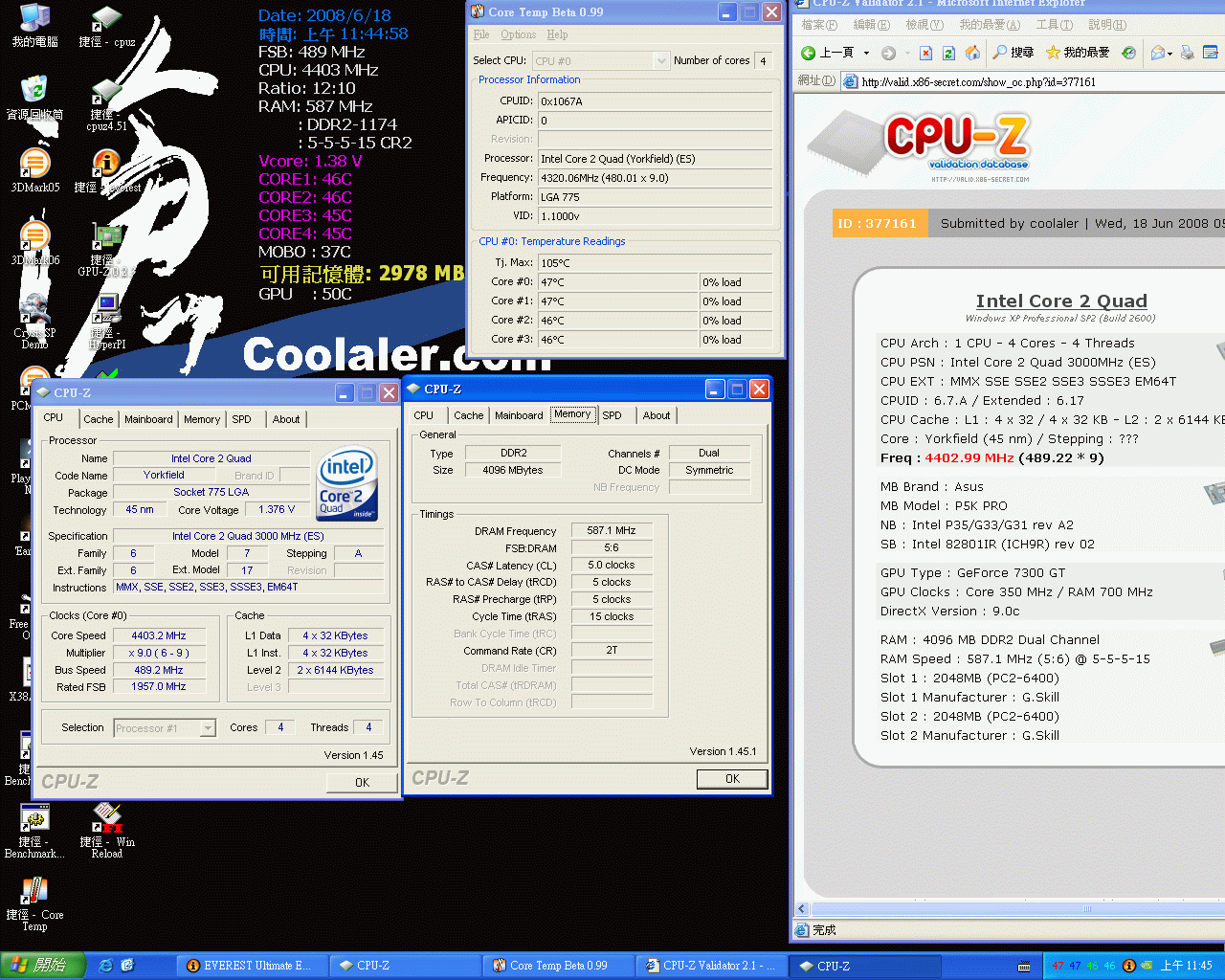Viewport: 1225px width, 980px height.
Task: Open the Select CPU combo box in Core Temp
Action: (x=600, y=60)
